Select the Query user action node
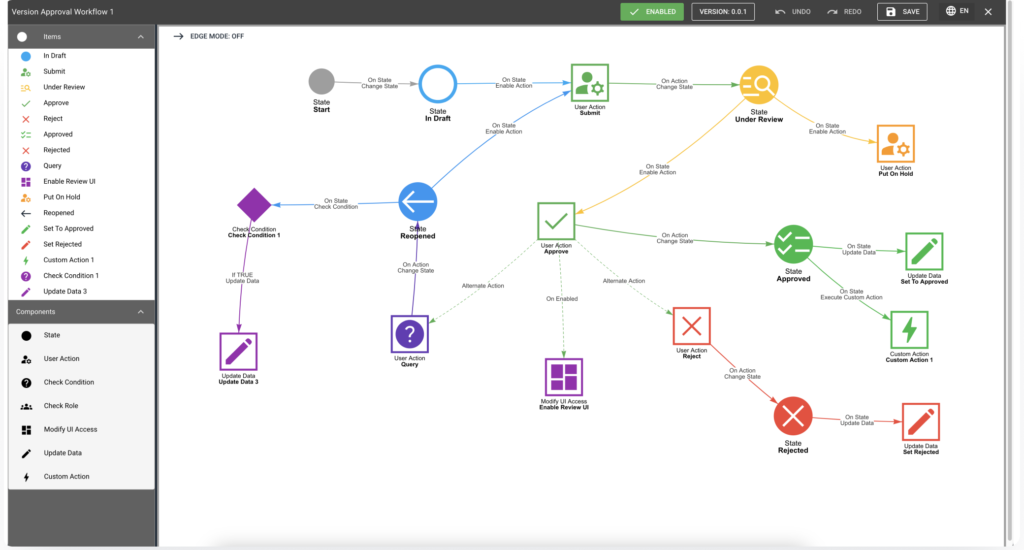 pyautogui.click(x=409, y=334)
